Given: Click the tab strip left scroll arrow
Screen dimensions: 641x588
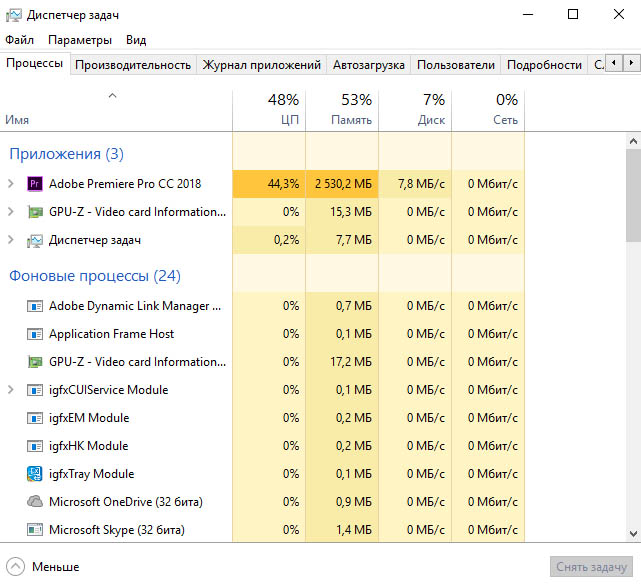Looking at the screenshot, I should tap(613, 63).
